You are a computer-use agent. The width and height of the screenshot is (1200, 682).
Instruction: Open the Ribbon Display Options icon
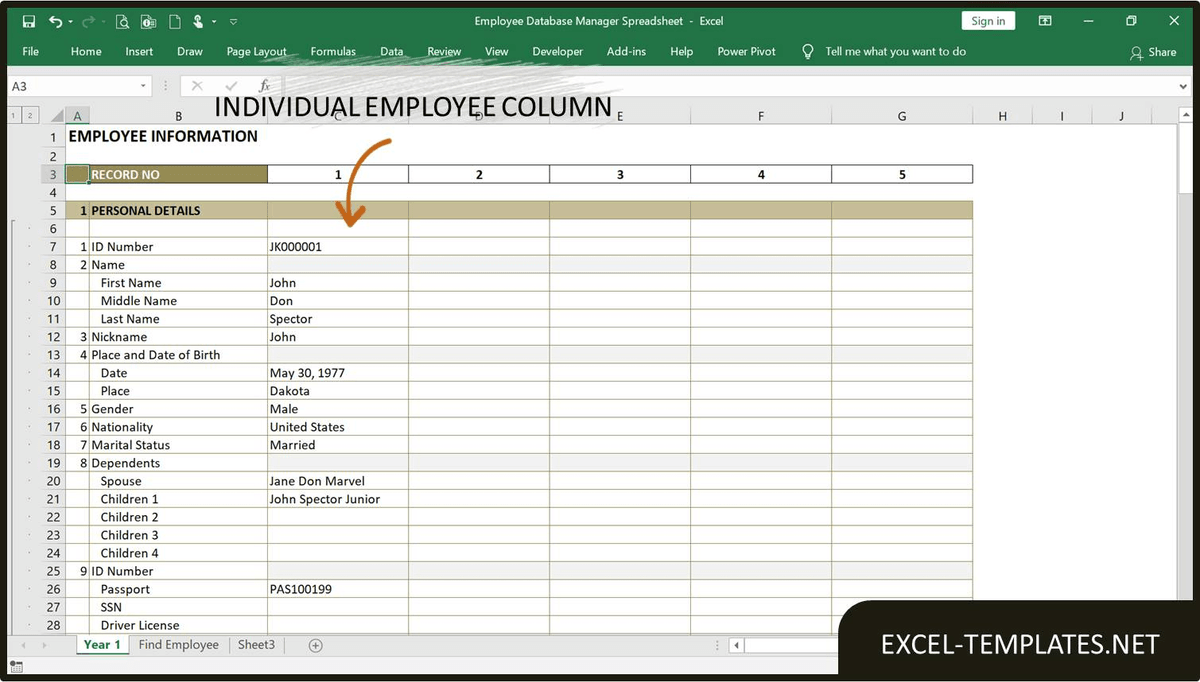(x=1044, y=21)
